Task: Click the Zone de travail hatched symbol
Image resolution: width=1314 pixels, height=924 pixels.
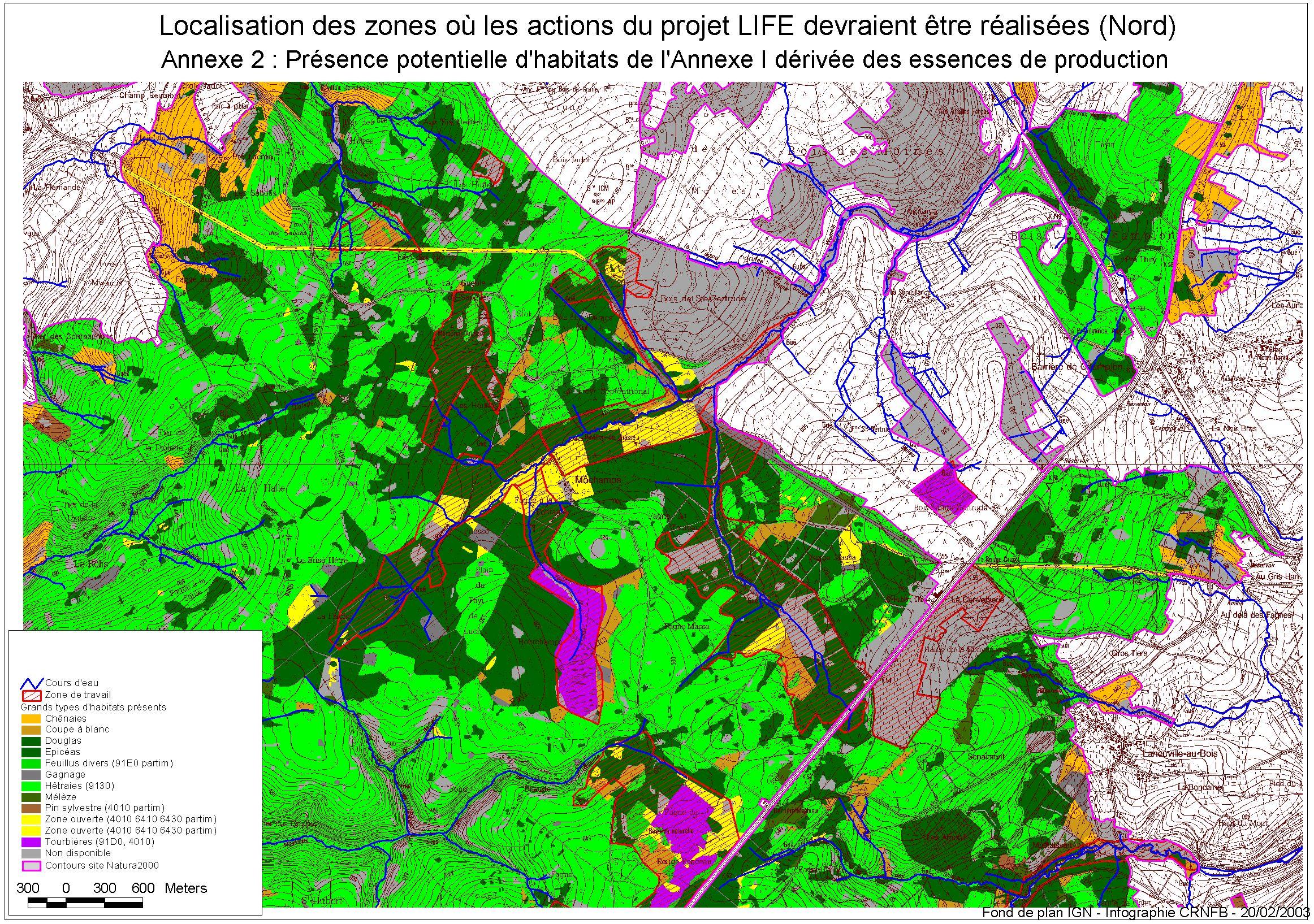Action: point(33,696)
